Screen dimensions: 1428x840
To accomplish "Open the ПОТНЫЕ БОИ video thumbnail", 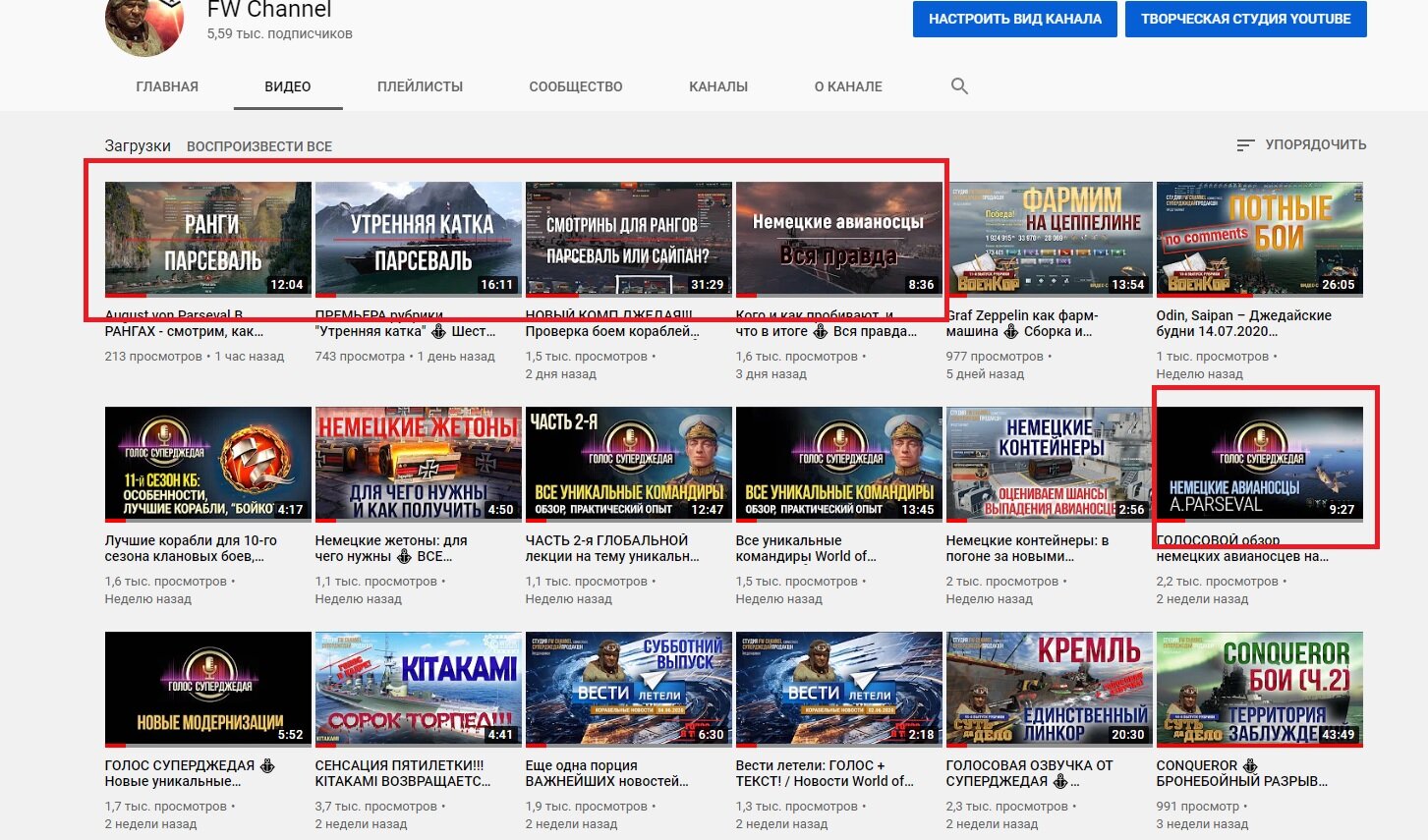I will pyautogui.click(x=1260, y=239).
